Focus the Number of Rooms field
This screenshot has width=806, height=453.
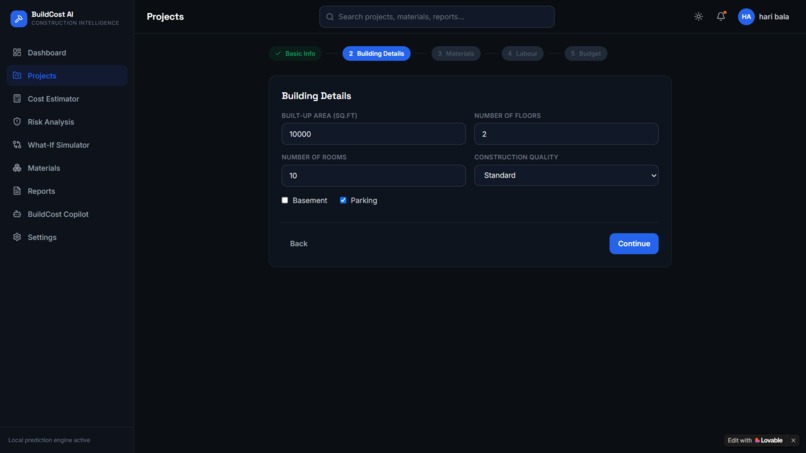click(x=374, y=175)
